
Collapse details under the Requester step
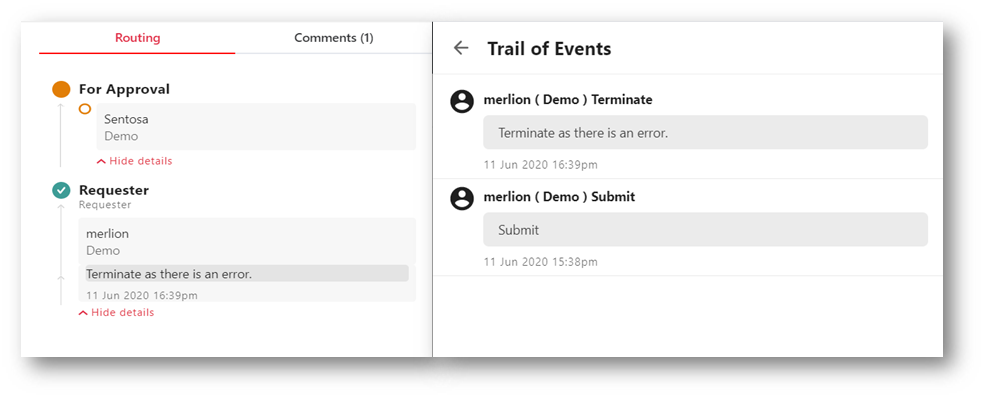point(116,312)
